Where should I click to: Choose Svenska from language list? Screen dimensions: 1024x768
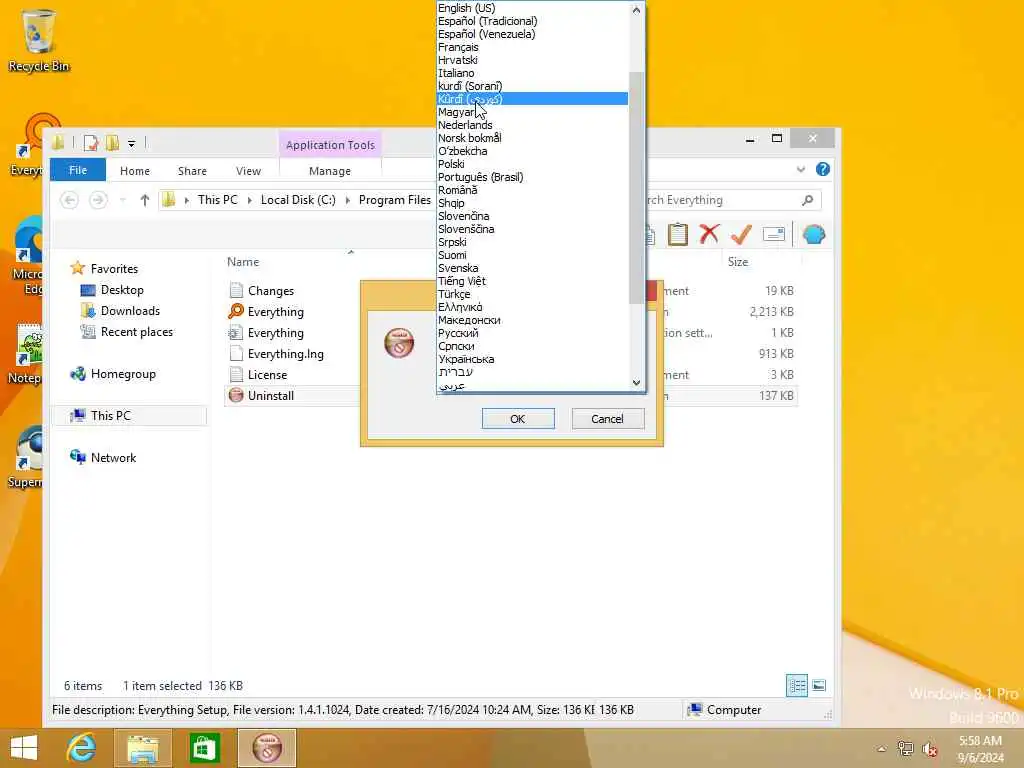click(532, 268)
